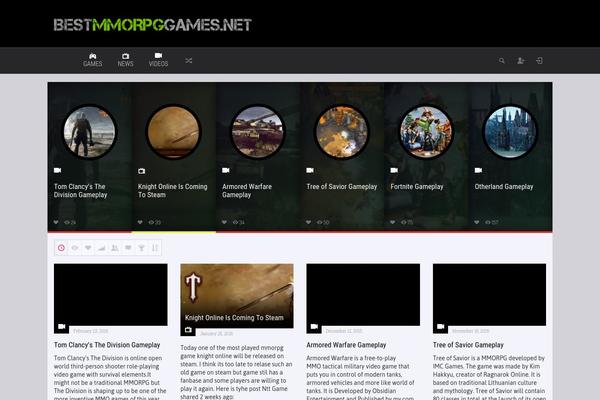Click video badge on Division post card
This screenshot has height=400, width=600.
62,327
